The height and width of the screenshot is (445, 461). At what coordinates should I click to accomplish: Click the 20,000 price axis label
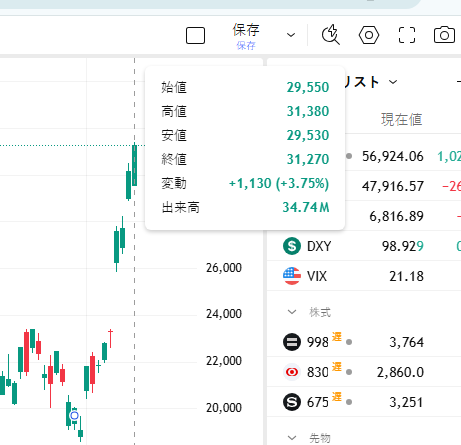point(224,408)
